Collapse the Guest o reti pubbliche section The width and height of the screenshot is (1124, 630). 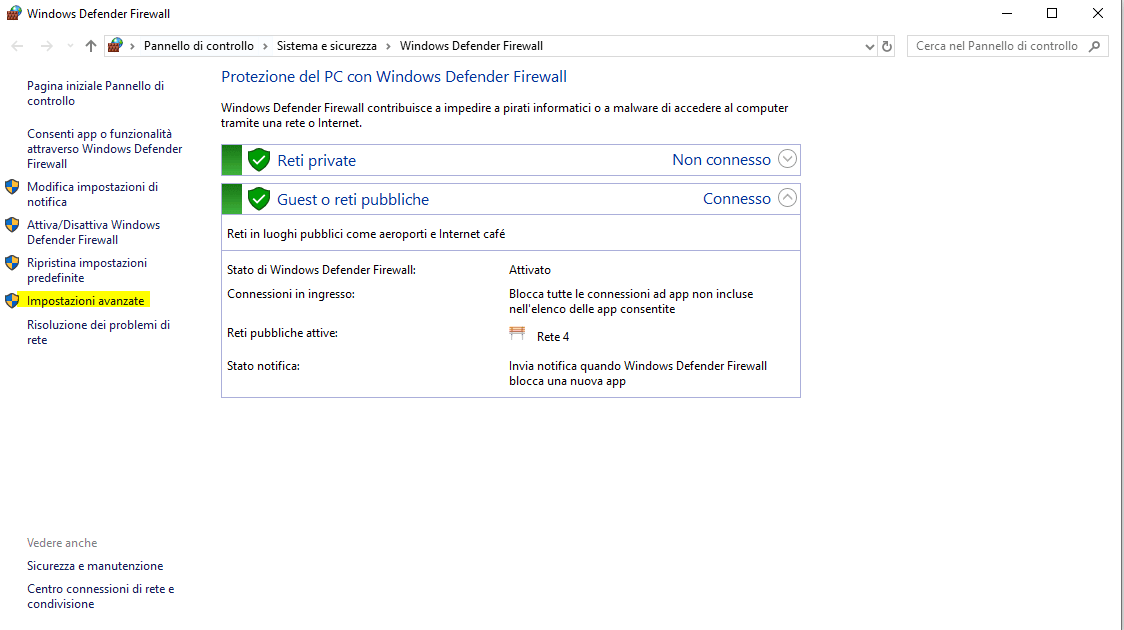pyautogui.click(x=787, y=198)
